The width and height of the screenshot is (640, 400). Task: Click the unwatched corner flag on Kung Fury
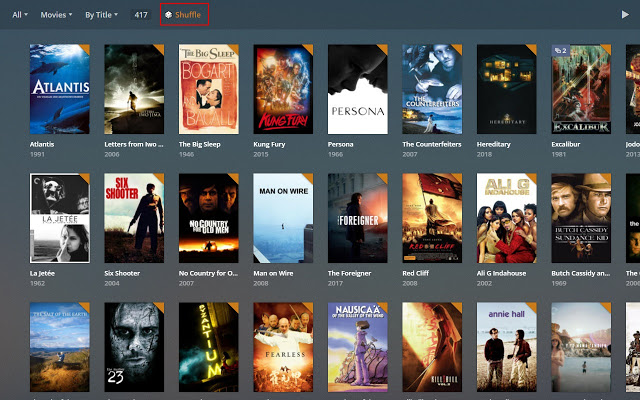click(309, 49)
